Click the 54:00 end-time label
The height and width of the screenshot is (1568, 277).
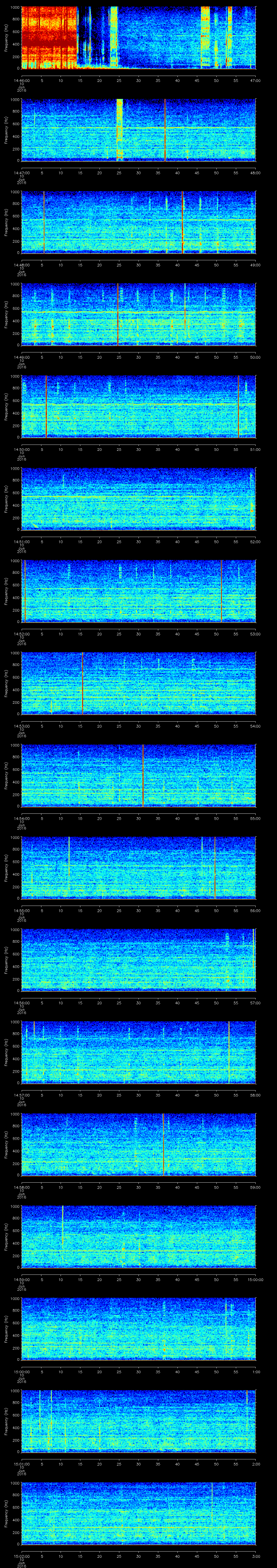[255, 726]
